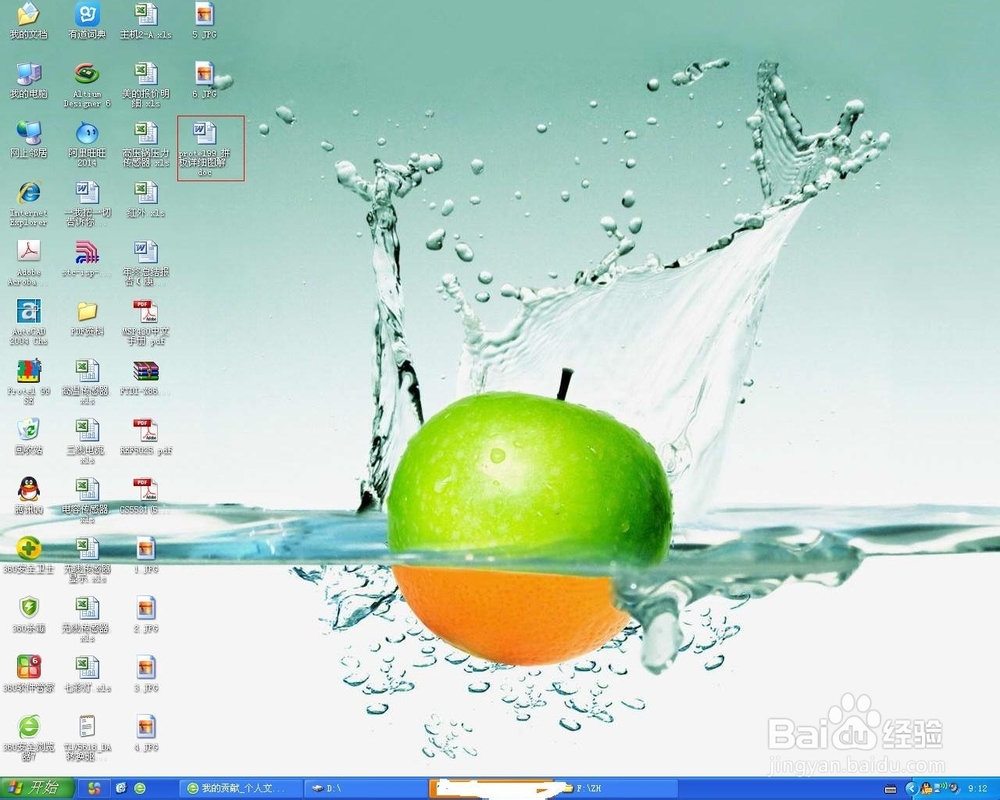This screenshot has height=800, width=1000.
Task: Select TLV5616_DA text file
Action: (87, 738)
